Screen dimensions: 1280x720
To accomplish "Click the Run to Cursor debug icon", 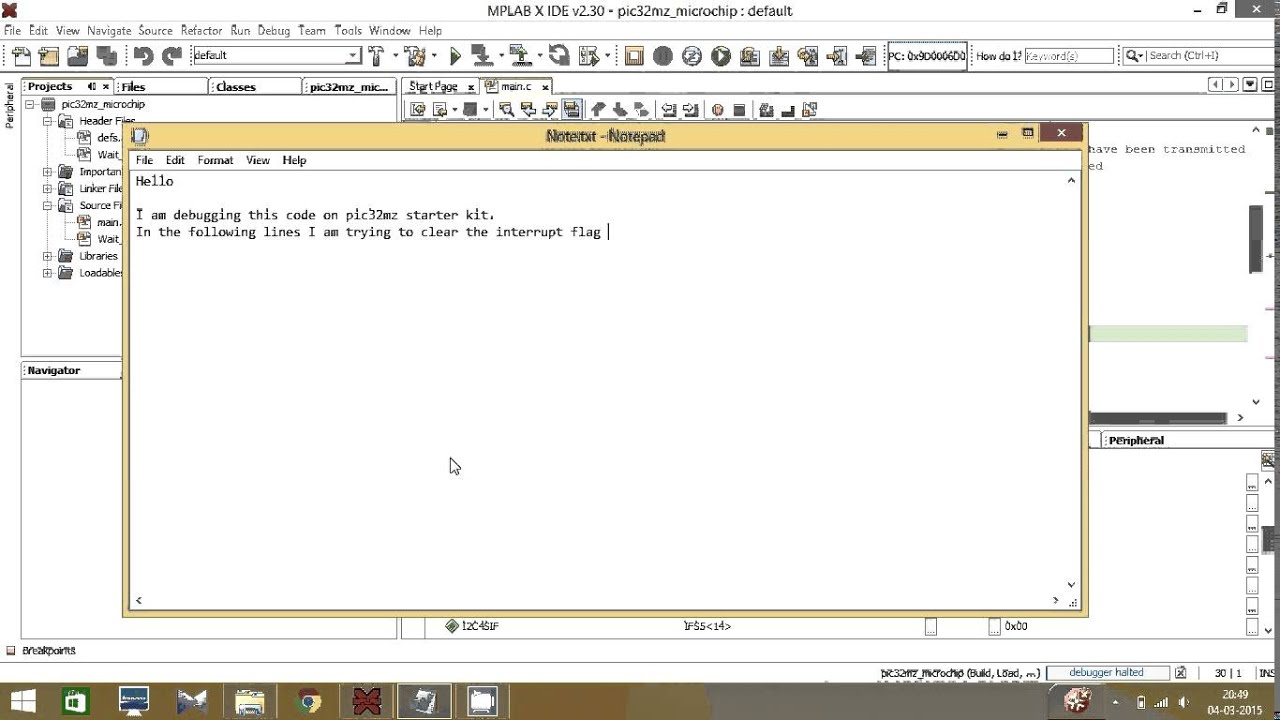I will click(807, 56).
